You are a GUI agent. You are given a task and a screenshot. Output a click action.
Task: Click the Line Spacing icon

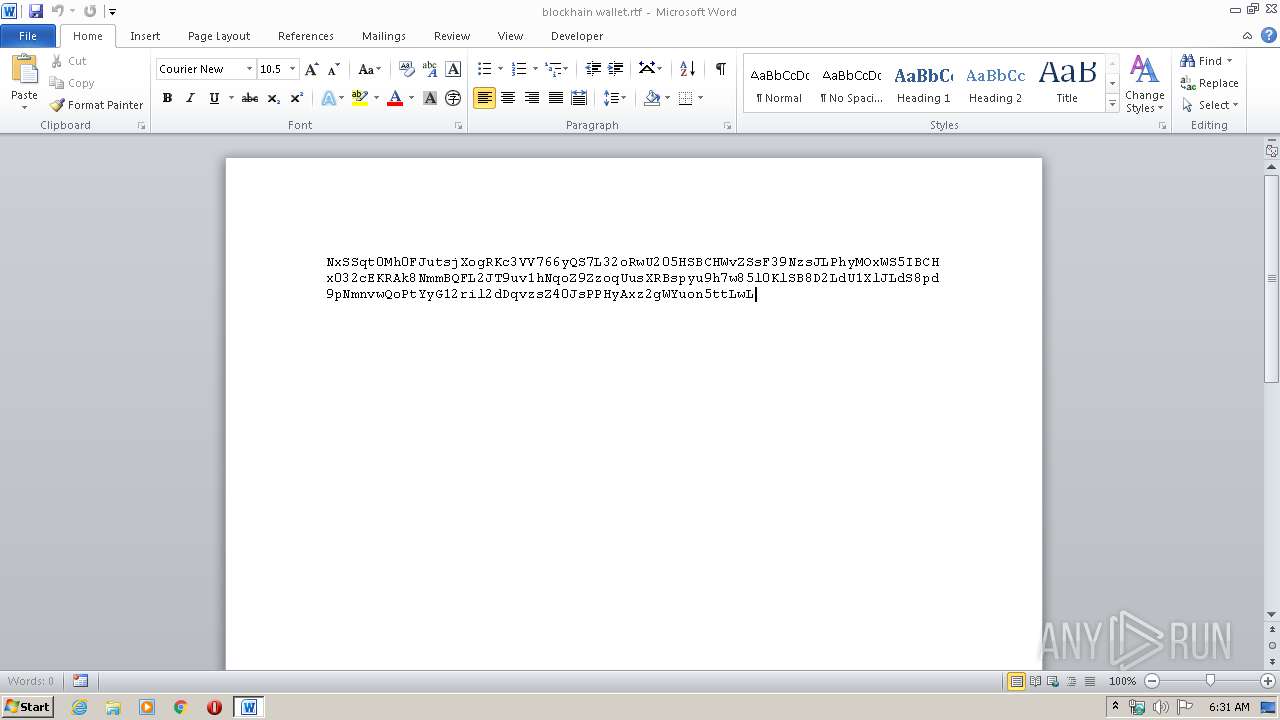pos(611,98)
